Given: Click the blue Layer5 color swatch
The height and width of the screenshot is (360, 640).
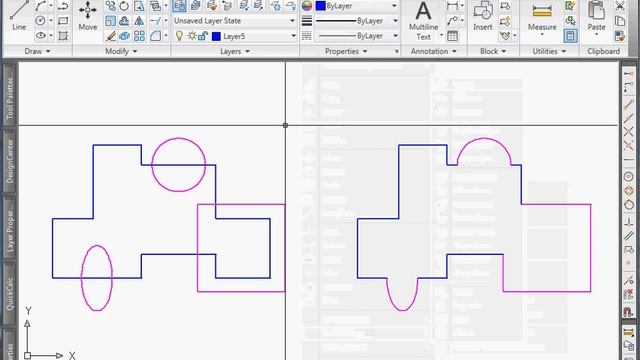Looking at the screenshot, I should (216, 36).
